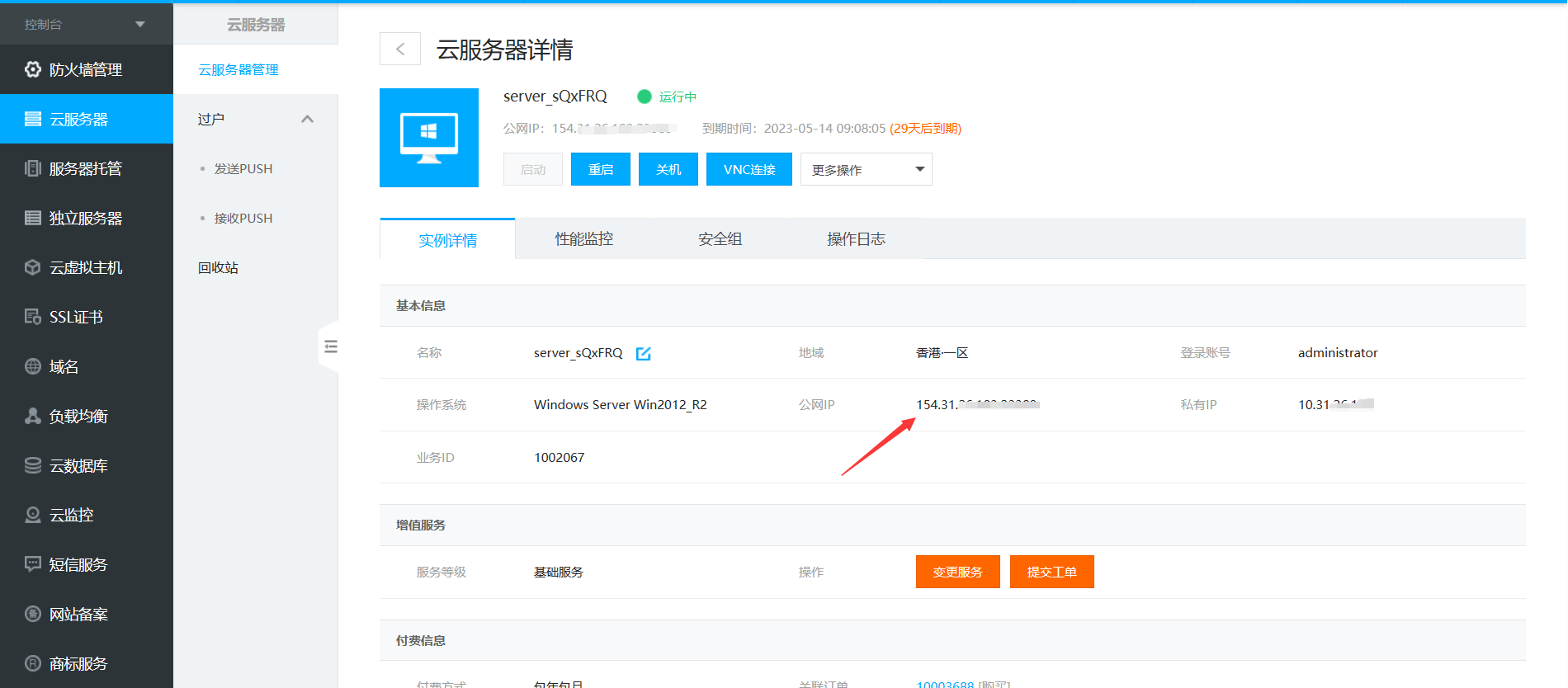1568x688 pixels.
Task: Click the 云服务器 submenu header
Action: point(256,25)
